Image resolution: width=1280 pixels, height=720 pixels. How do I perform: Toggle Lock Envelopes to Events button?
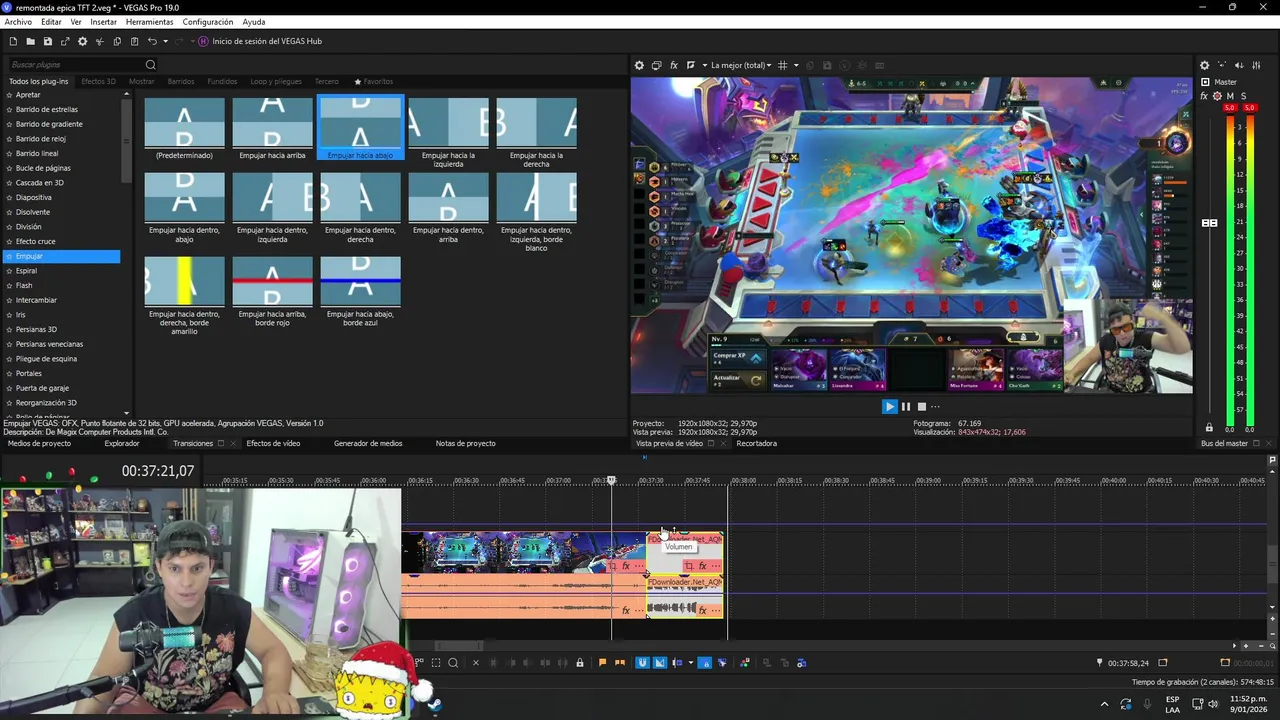[704, 662]
